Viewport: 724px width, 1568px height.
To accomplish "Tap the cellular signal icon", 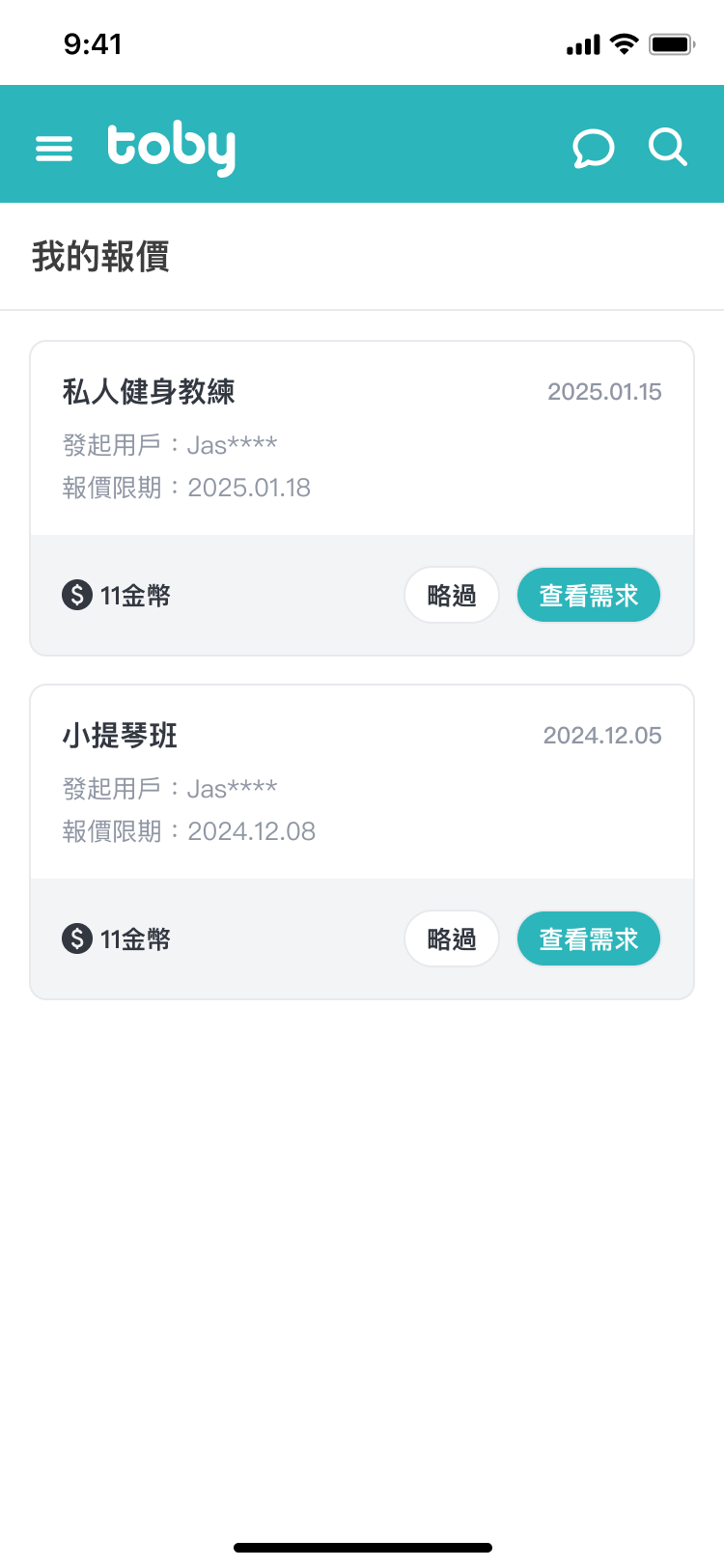I will (x=583, y=45).
